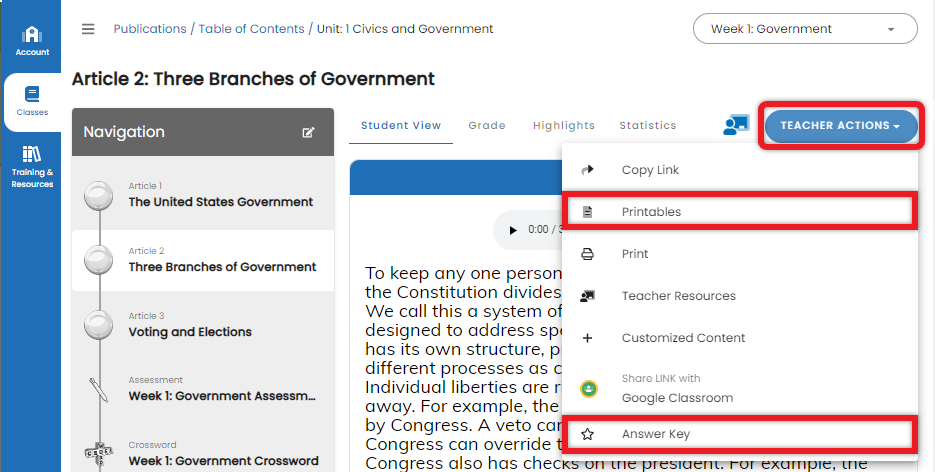This screenshot has height=472, width=935.
Task: Choose Copy Link from the menu
Action: tap(650, 170)
